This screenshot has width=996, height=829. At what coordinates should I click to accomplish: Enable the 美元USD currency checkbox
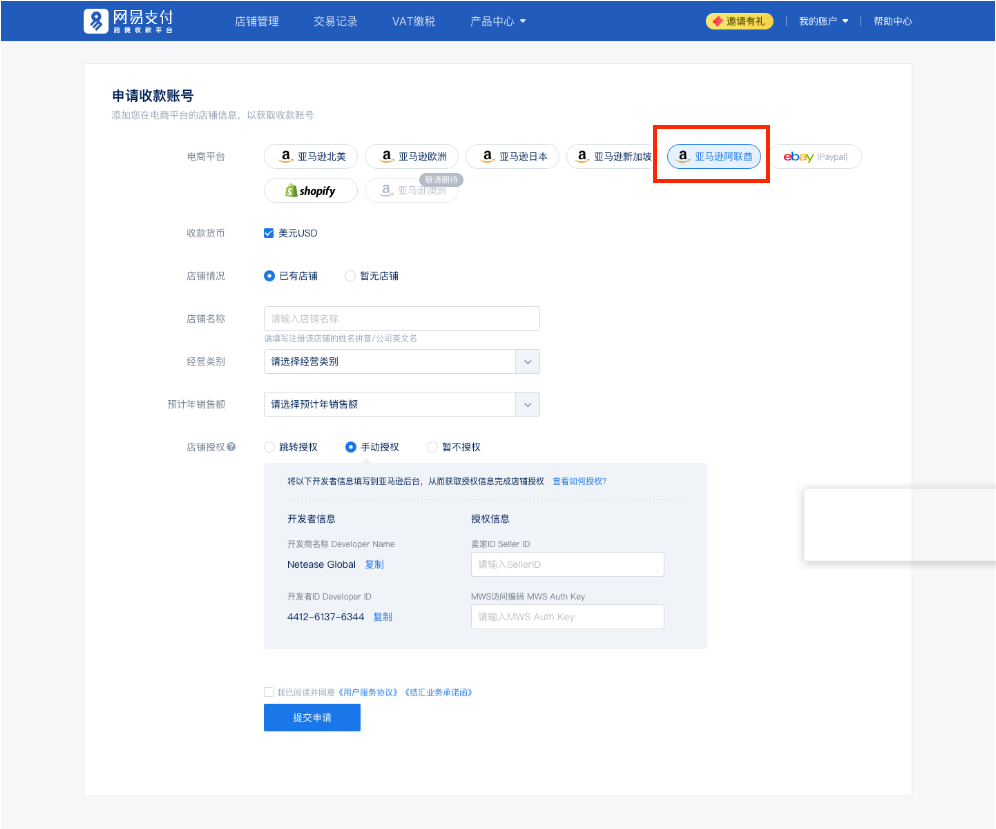pyautogui.click(x=268, y=232)
